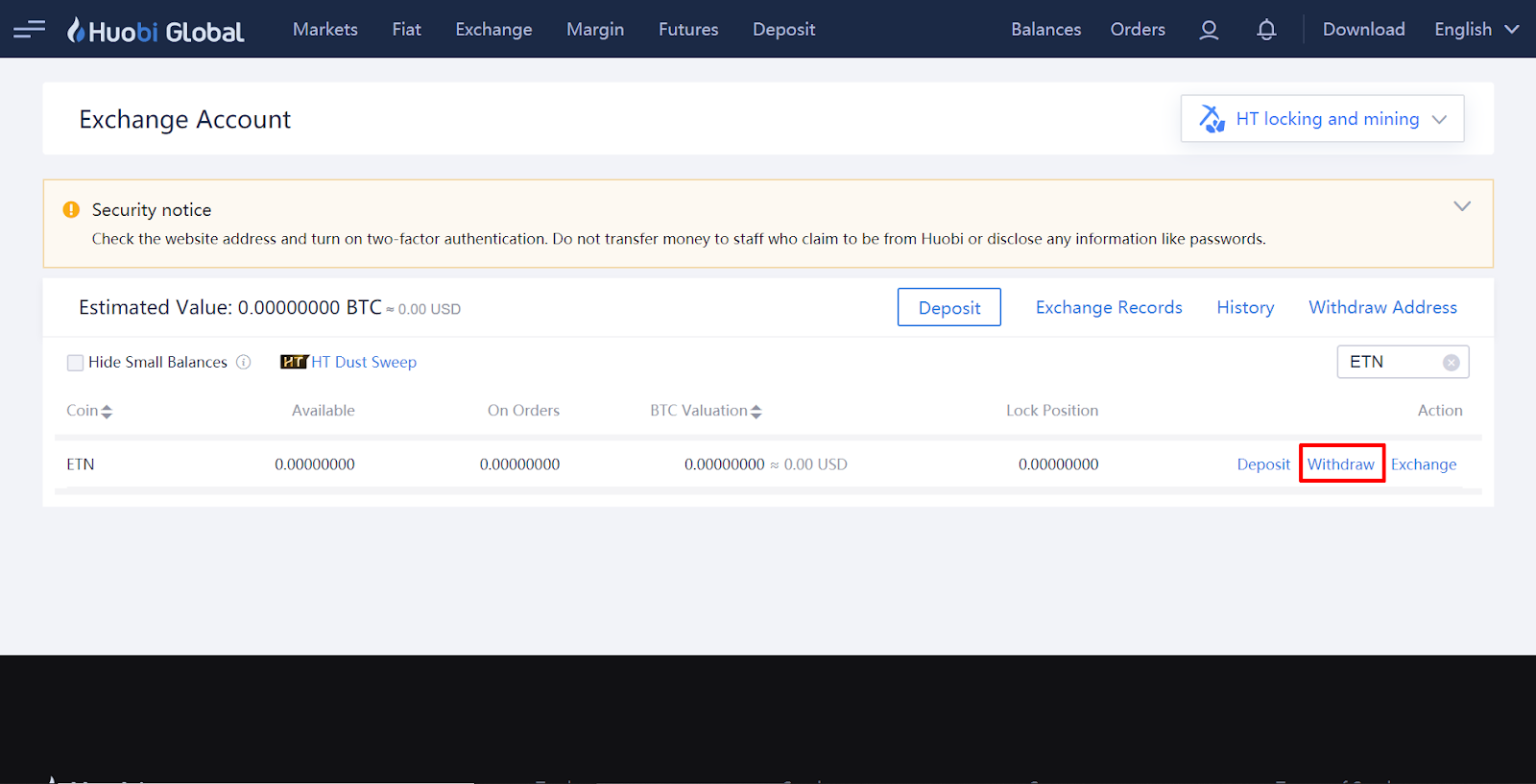1536x784 pixels.
Task: Open the Futures menu
Action: click(x=688, y=30)
